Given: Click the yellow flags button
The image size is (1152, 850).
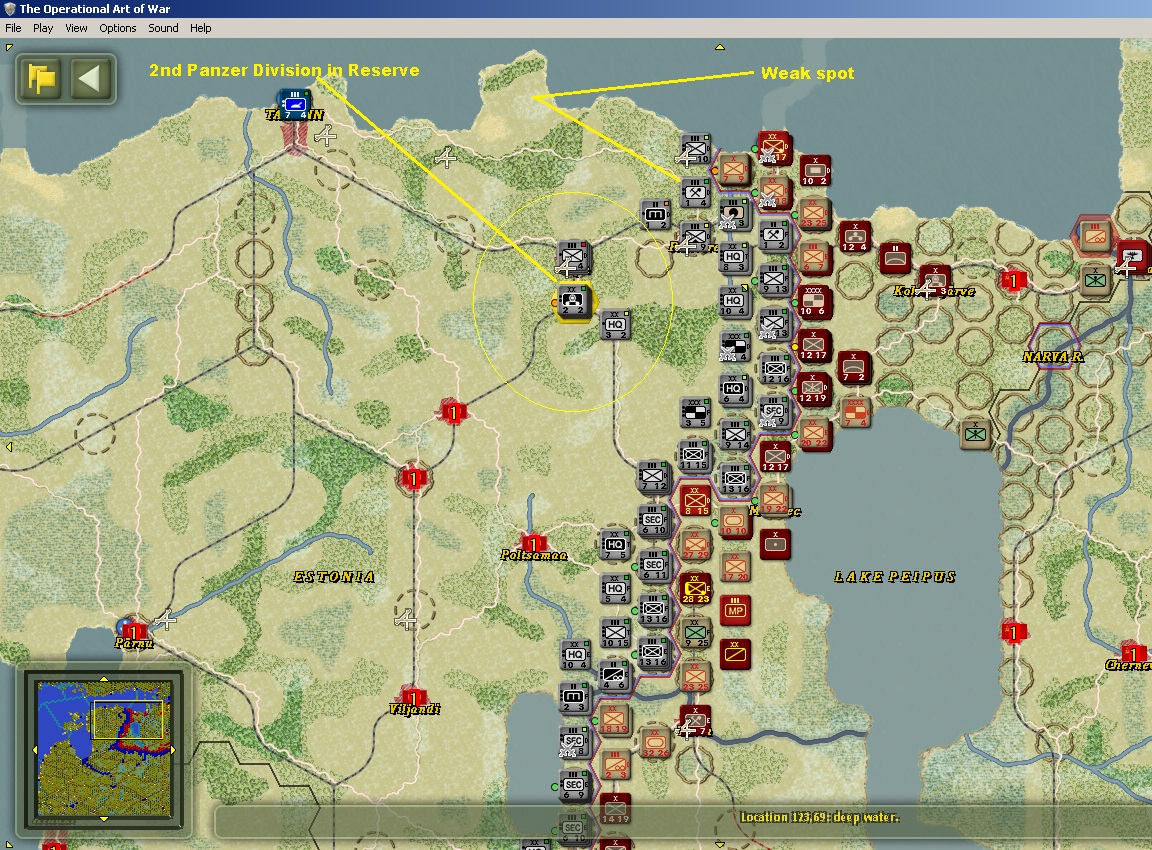Looking at the screenshot, I should click(41, 78).
